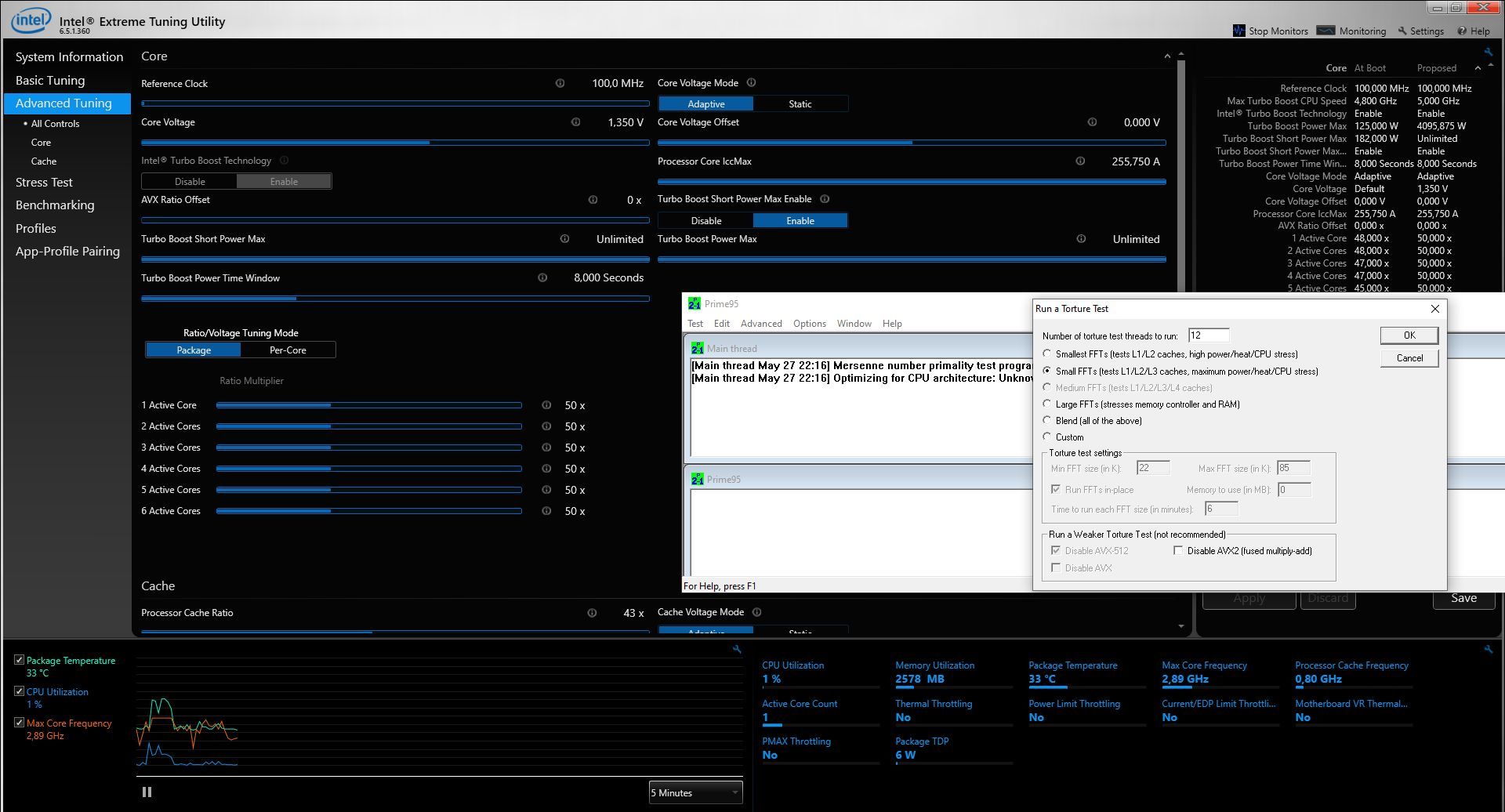Screen dimensions: 1505x812
Task: Open the Advanced menu in Prime95
Action: pyautogui.click(x=761, y=324)
